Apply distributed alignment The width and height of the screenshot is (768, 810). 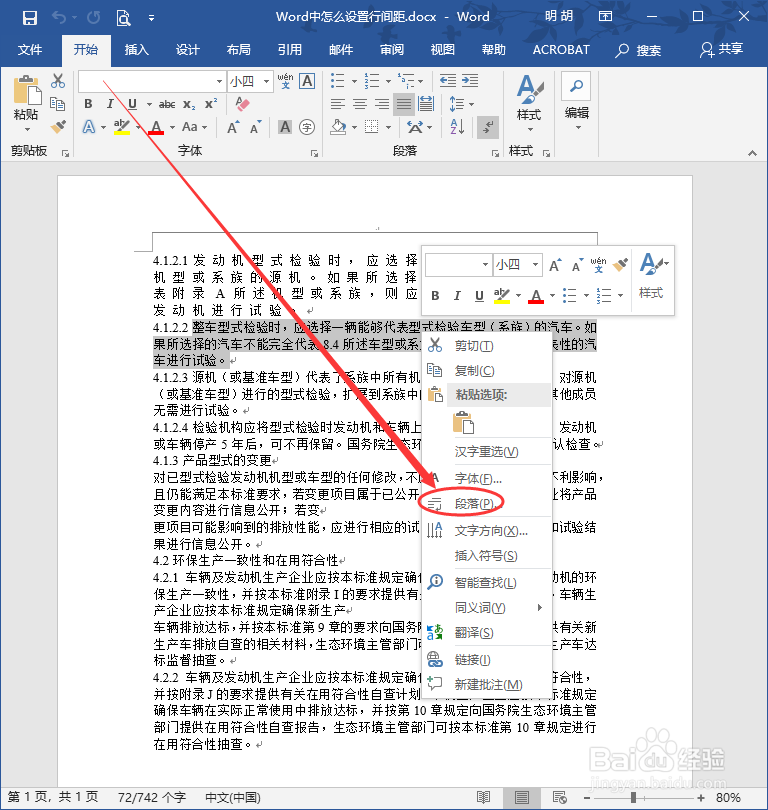[426, 104]
